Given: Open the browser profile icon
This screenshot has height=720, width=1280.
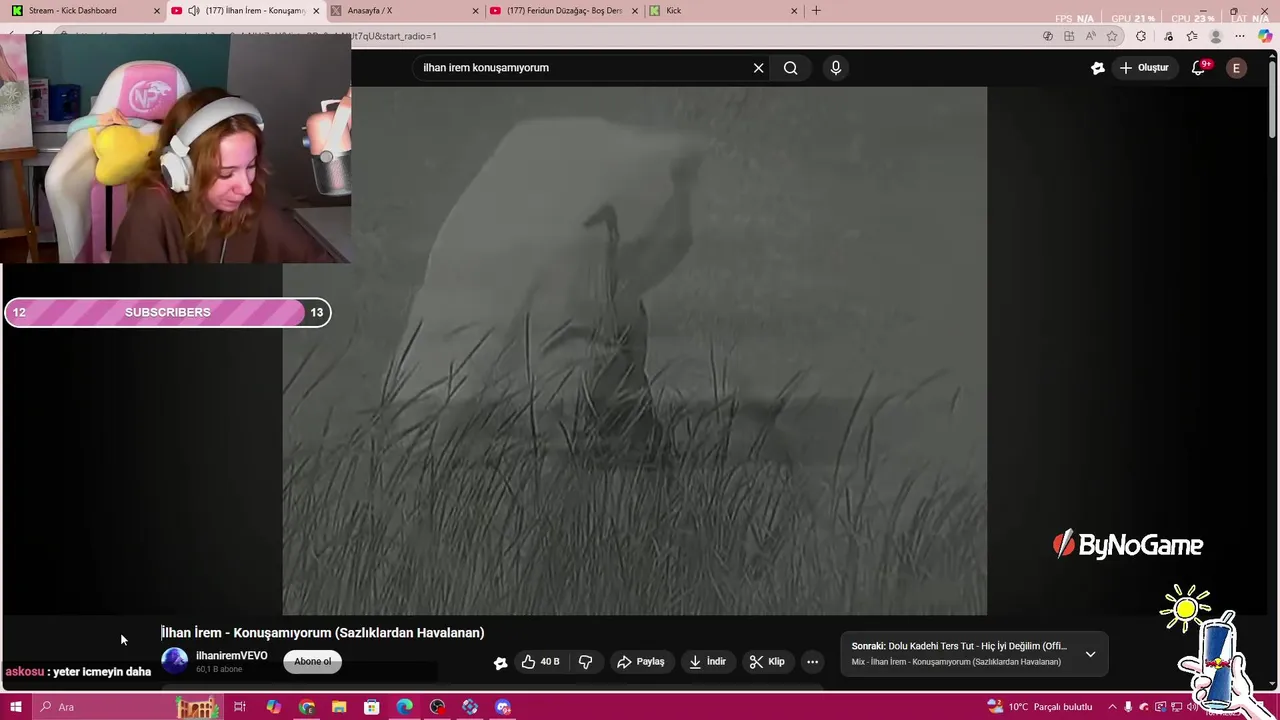Looking at the screenshot, I should coord(1216,36).
